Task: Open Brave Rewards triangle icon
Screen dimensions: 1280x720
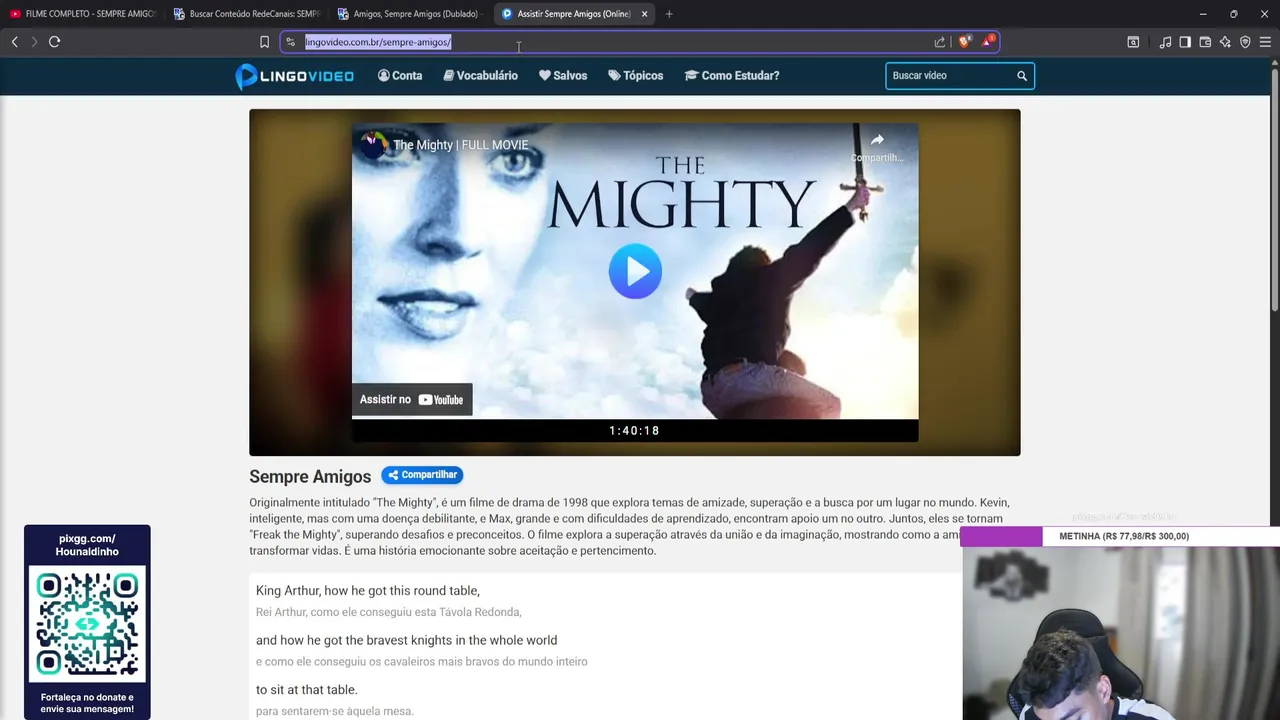Action: tap(988, 42)
